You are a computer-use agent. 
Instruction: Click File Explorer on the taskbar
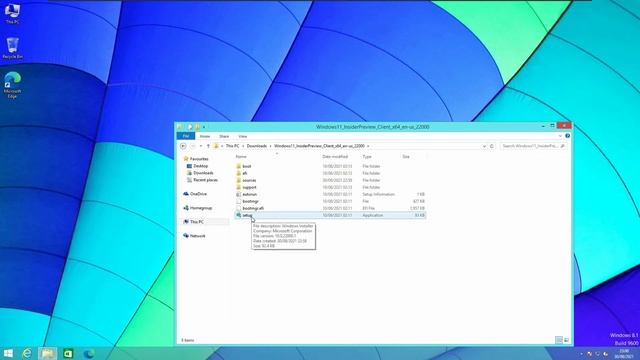click(47, 353)
